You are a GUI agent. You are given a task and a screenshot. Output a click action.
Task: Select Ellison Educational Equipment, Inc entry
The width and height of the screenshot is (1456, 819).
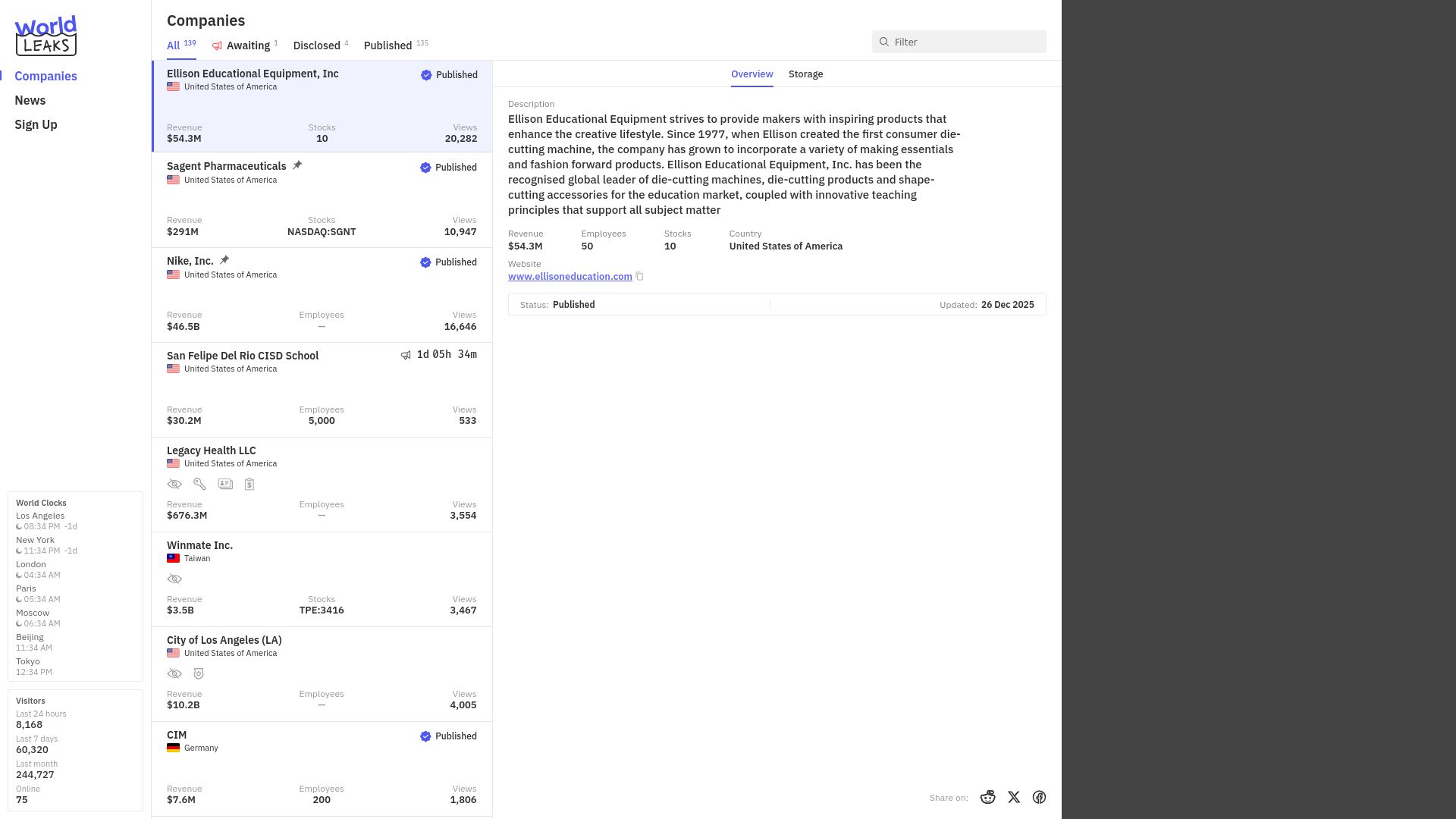pos(322,107)
